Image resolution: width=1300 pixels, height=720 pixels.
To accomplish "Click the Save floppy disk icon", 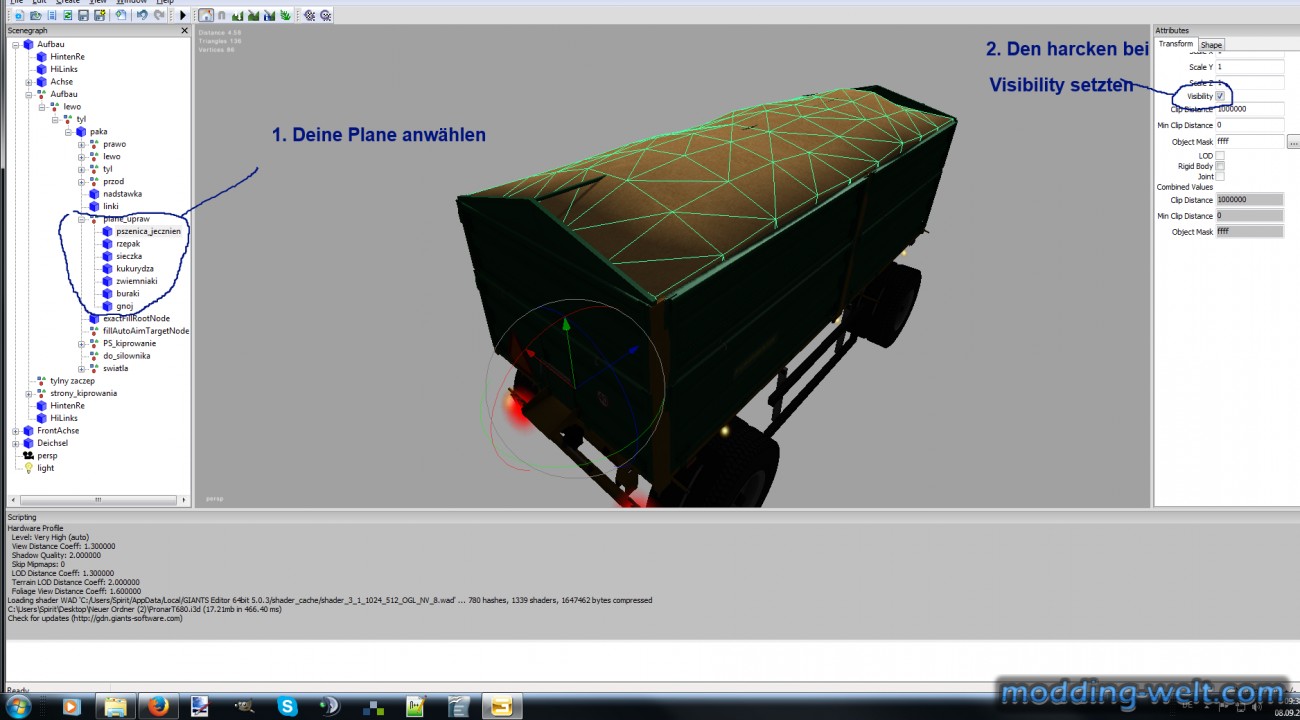I will coord(83,16).
